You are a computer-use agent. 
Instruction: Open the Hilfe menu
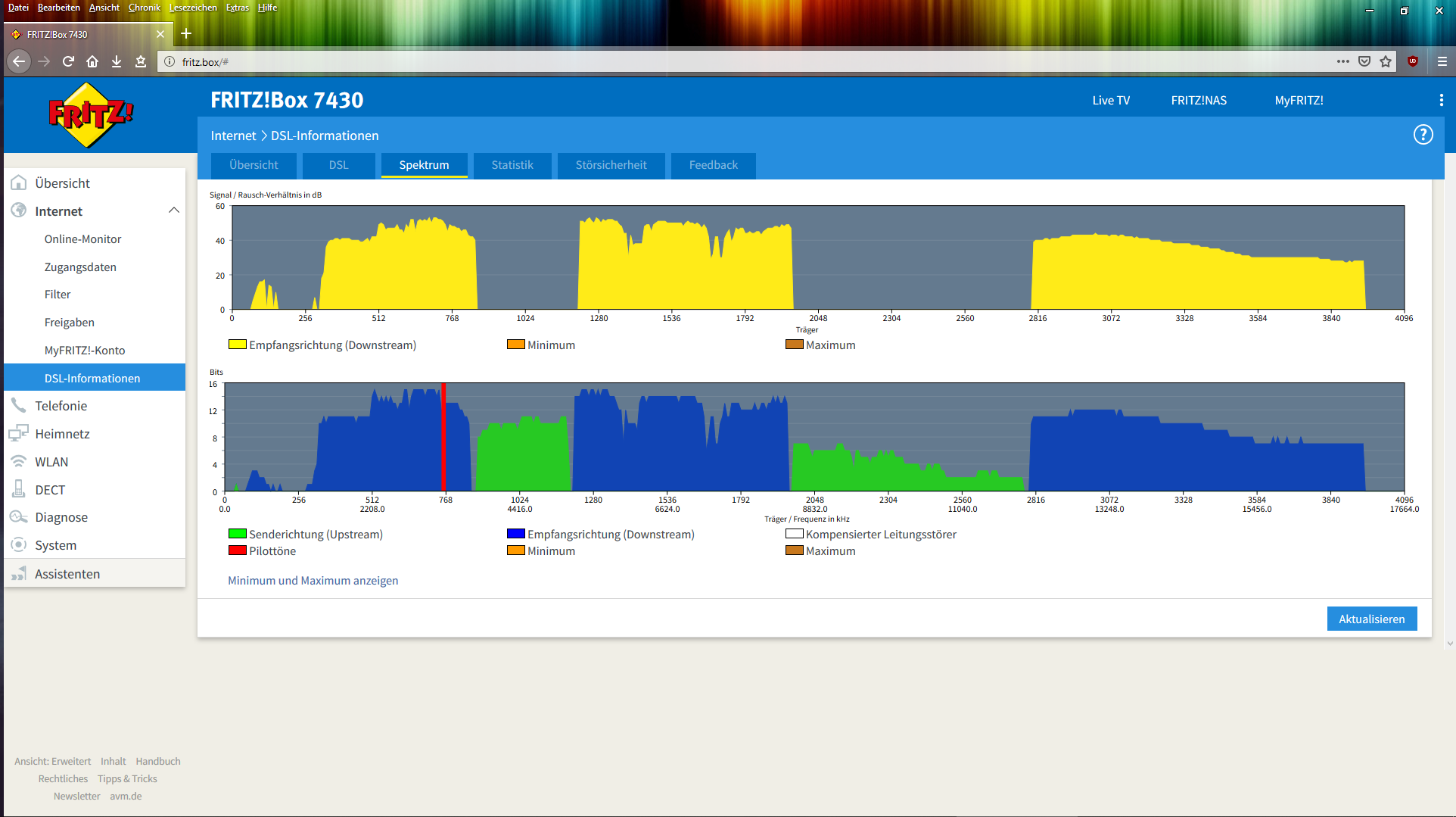pyautogui.click(x=267, y=8)
